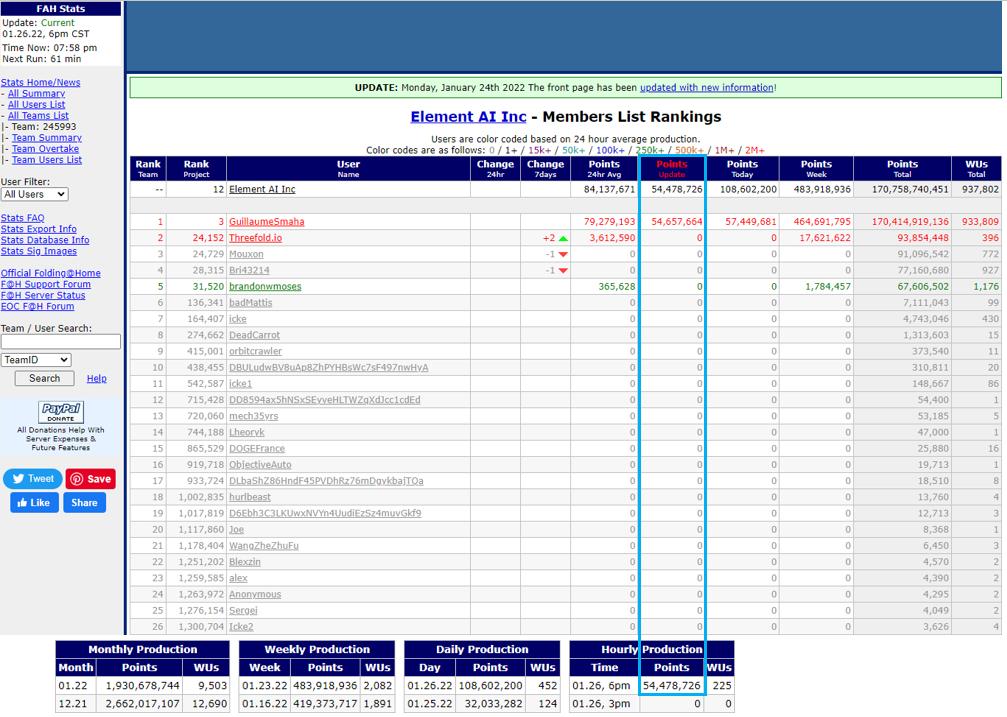Open the Help link beside Search

tap(97, 379)
